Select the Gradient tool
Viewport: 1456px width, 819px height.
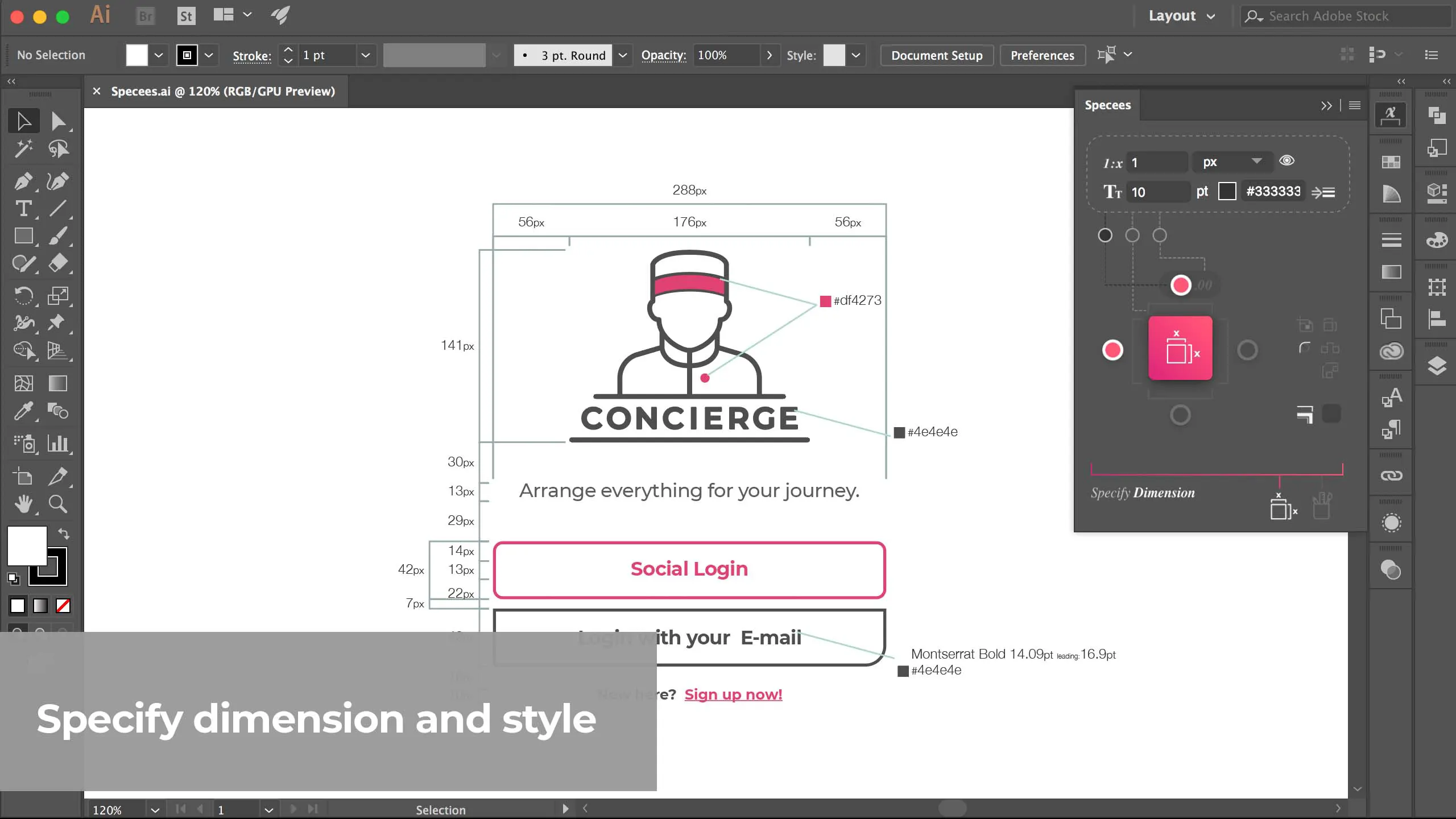click(x=58, y=383)
